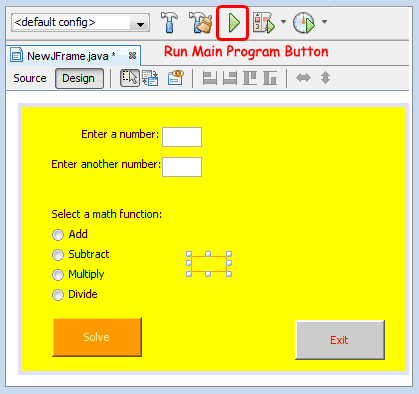The height and width of the screenshot is (394, 419).
Task: Click the Build Project hammer icon
Action: point(170,22)
